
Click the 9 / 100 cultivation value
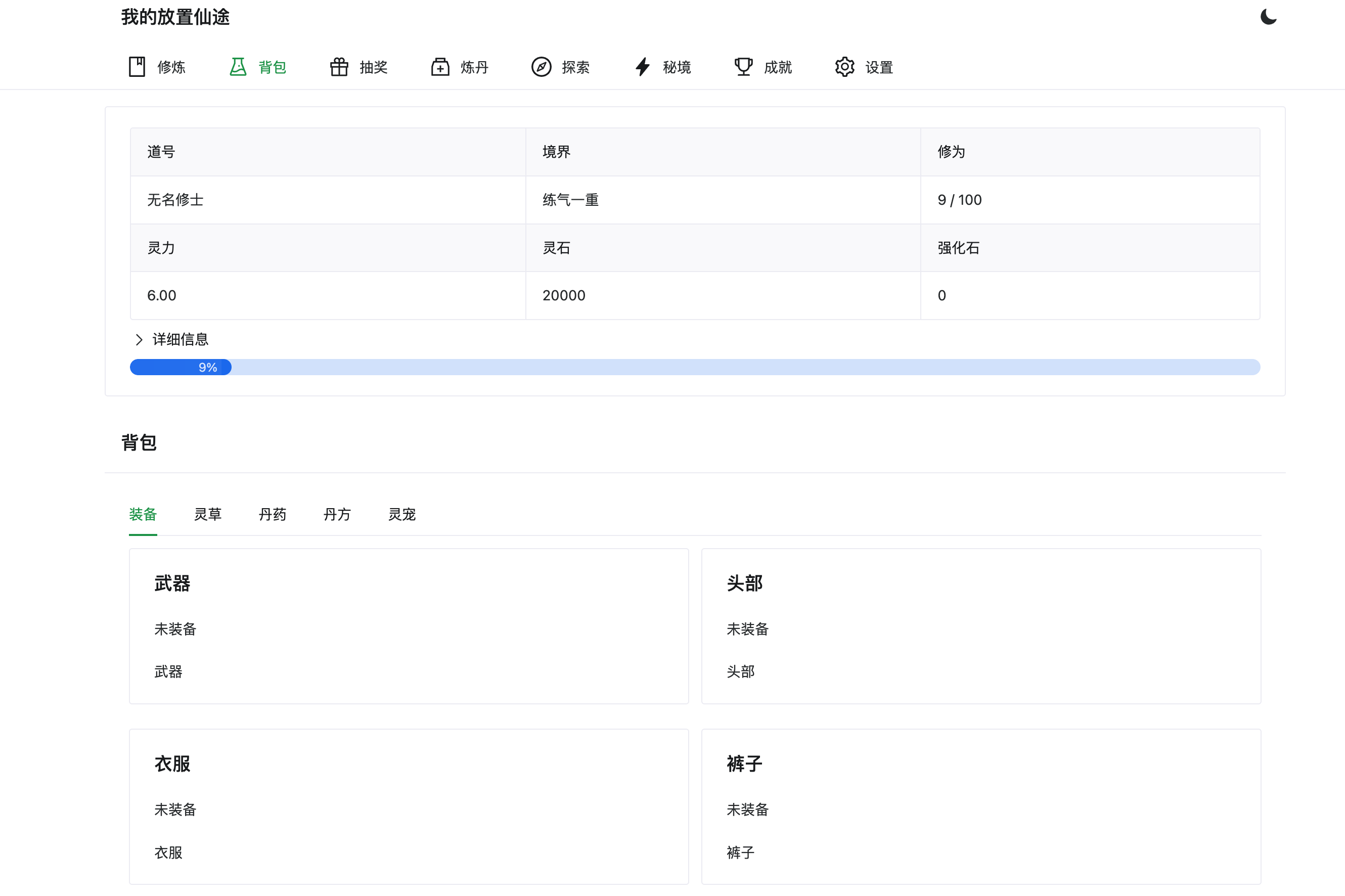959,200
